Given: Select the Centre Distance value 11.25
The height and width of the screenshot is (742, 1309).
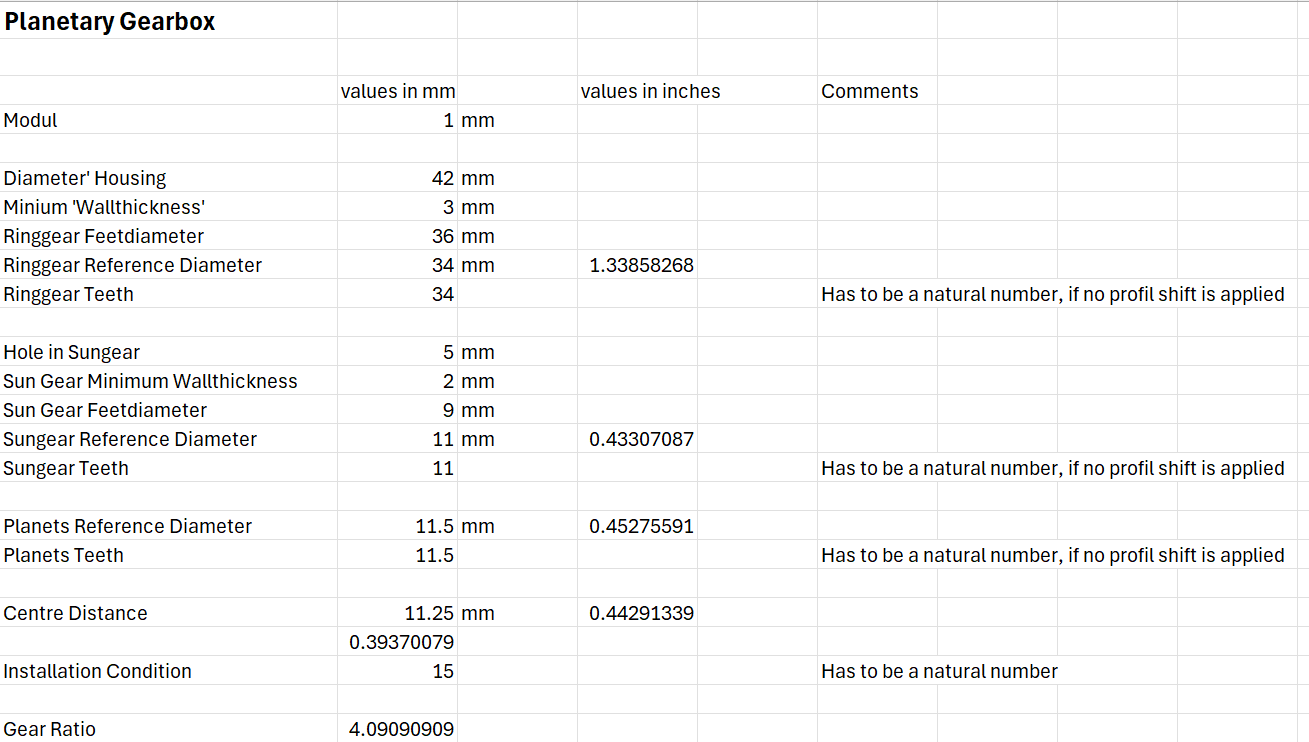Looking at the screenshot, I should 397,613.
